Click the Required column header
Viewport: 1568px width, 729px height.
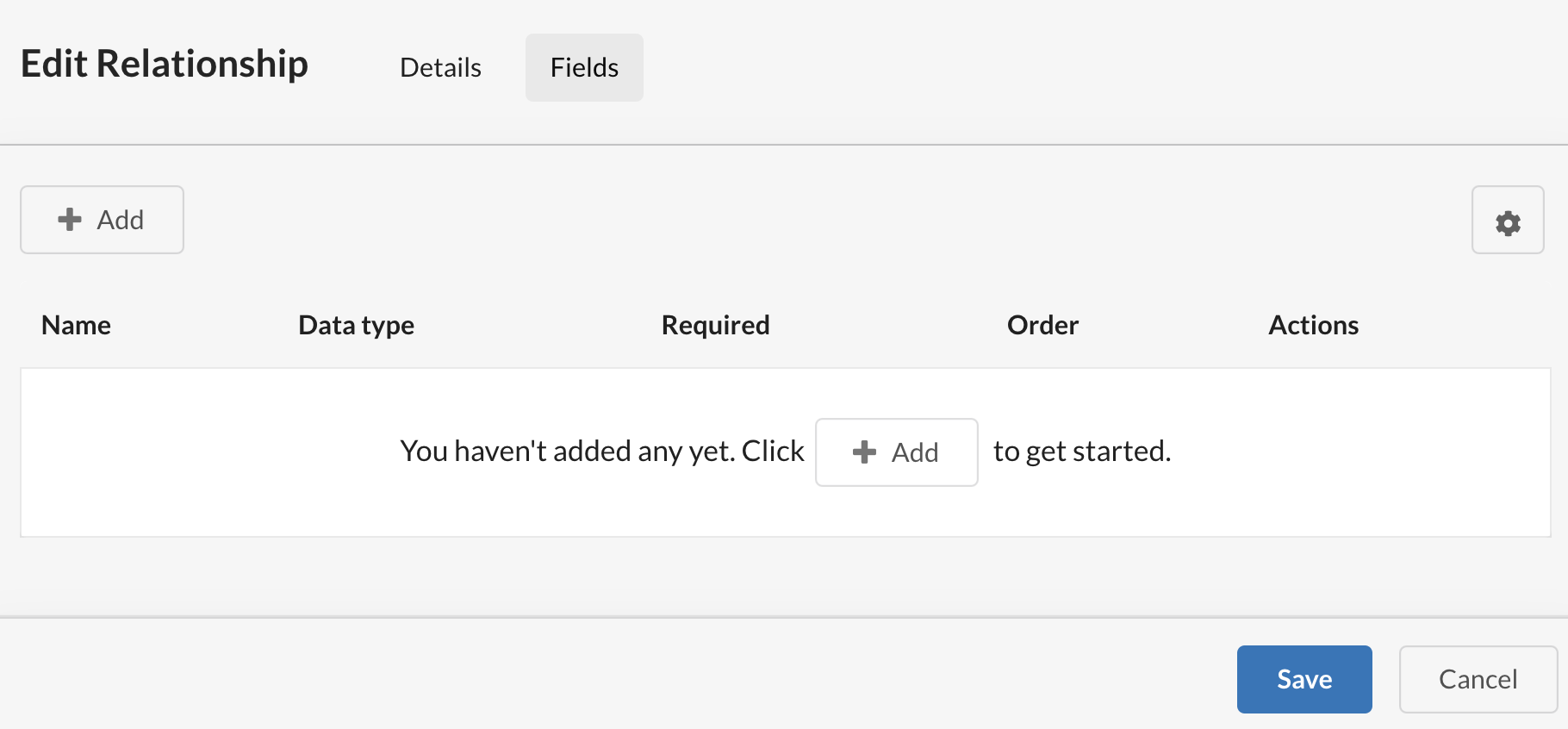[715, 325]
